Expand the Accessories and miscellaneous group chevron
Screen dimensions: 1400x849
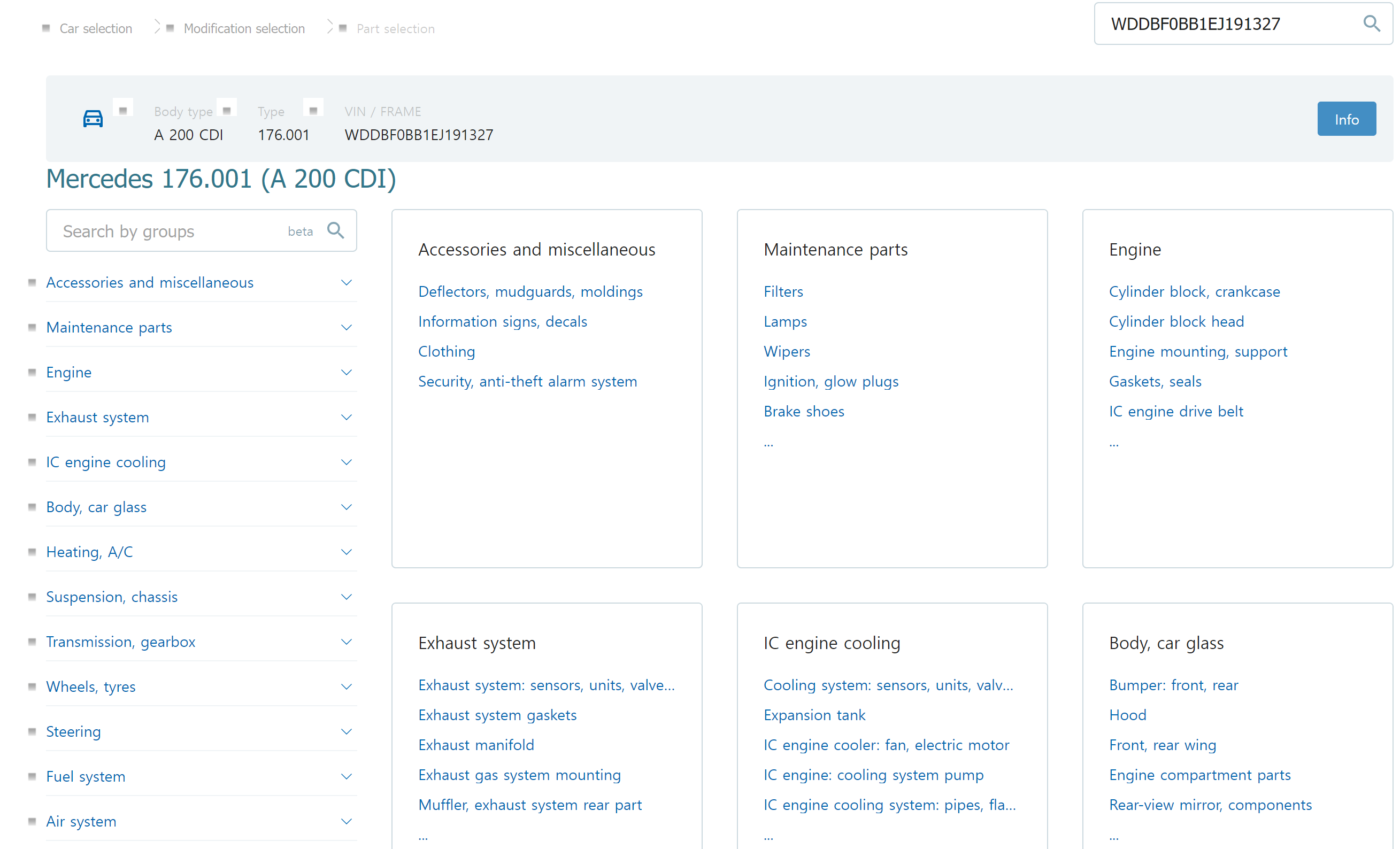click(346, 282)
